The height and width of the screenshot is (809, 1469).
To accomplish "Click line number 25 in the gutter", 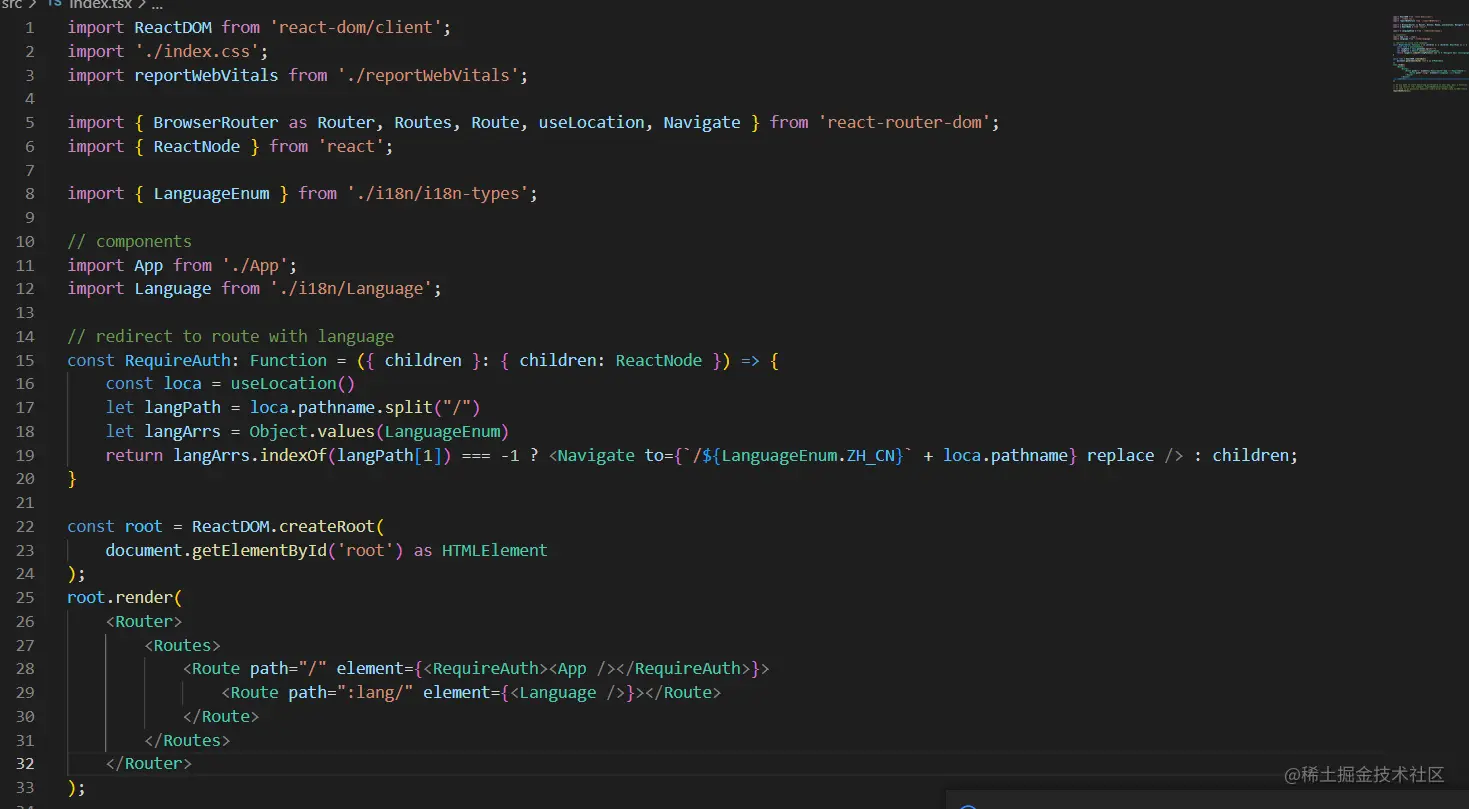I will tap(25, 598).
